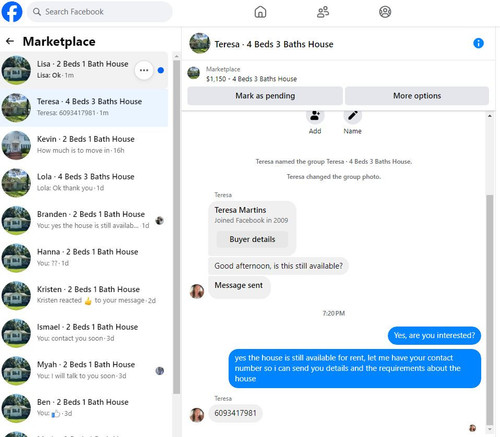The image size is (500, 437).
Task: Click Kevin's house thumbnail in chat list
Action: 16,145
